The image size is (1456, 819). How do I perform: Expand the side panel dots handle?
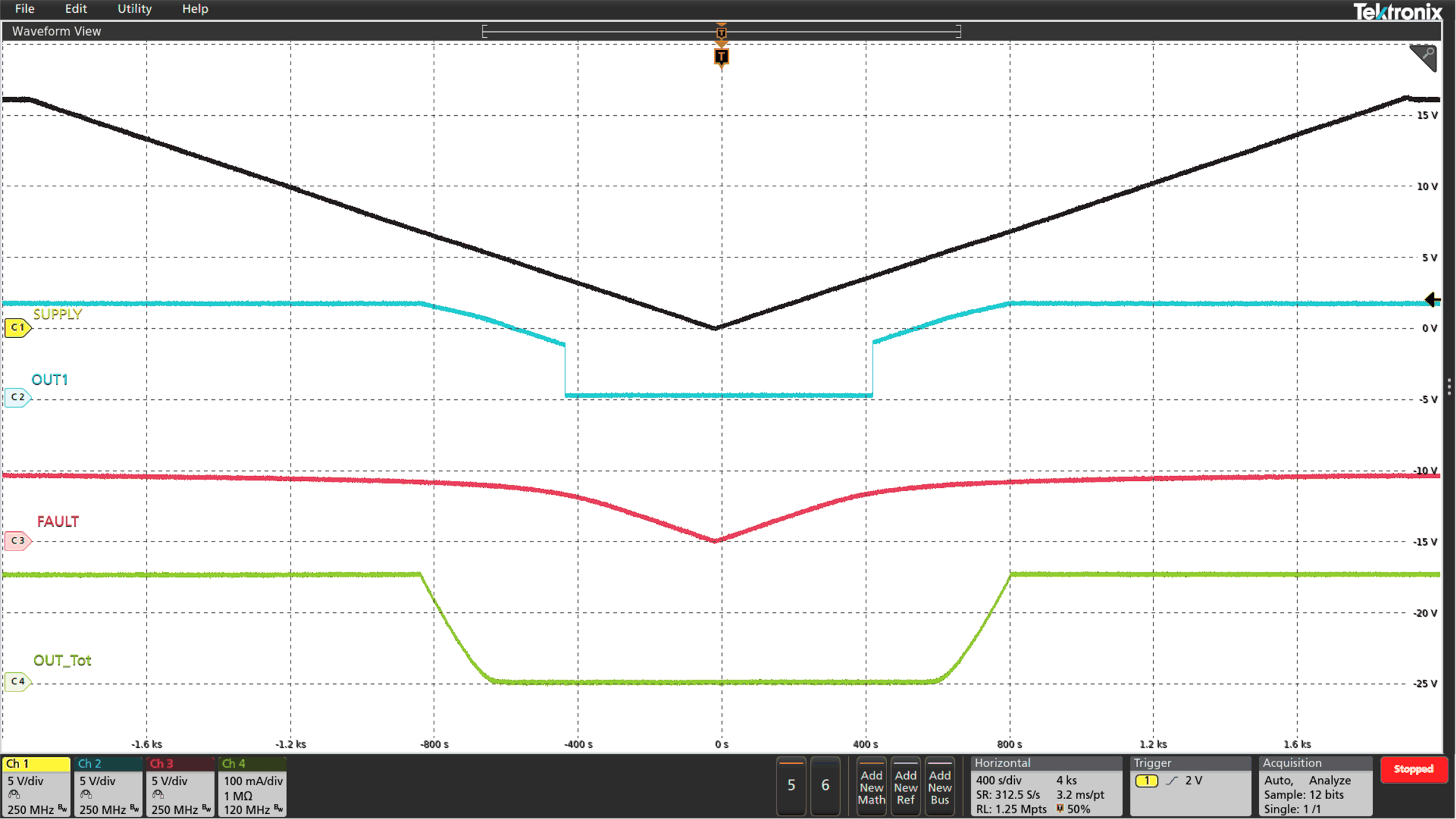click(x=1449, y=387)
